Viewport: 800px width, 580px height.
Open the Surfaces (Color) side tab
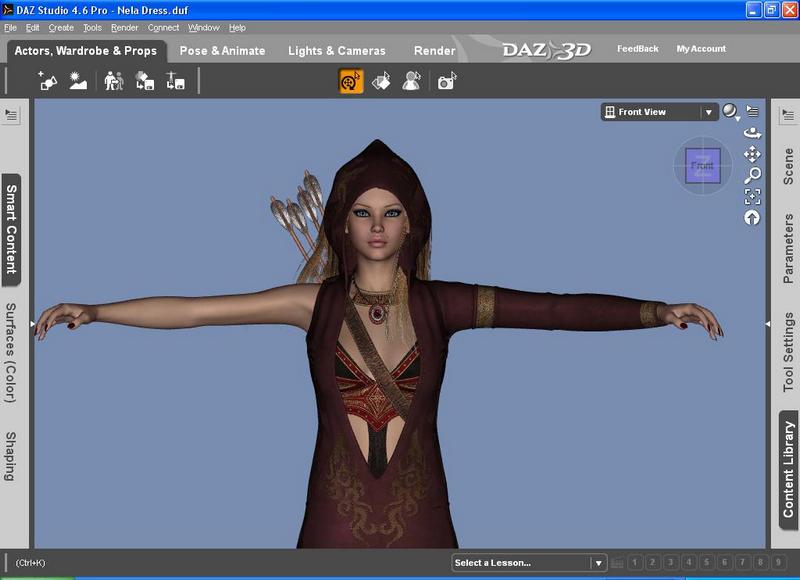pos(11,353)
